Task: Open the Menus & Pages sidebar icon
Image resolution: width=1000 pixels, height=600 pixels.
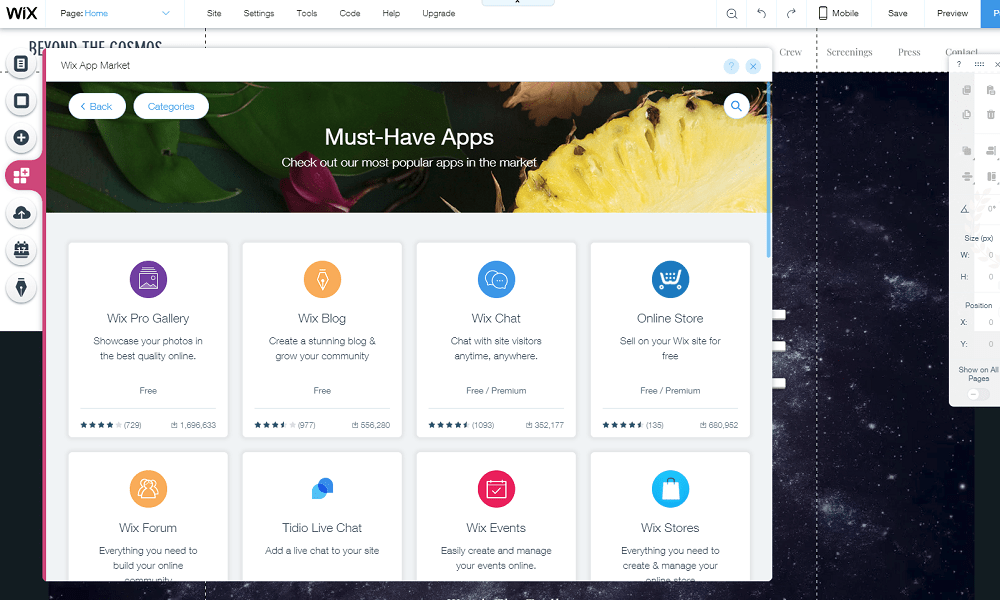Action: pos(21,64)
